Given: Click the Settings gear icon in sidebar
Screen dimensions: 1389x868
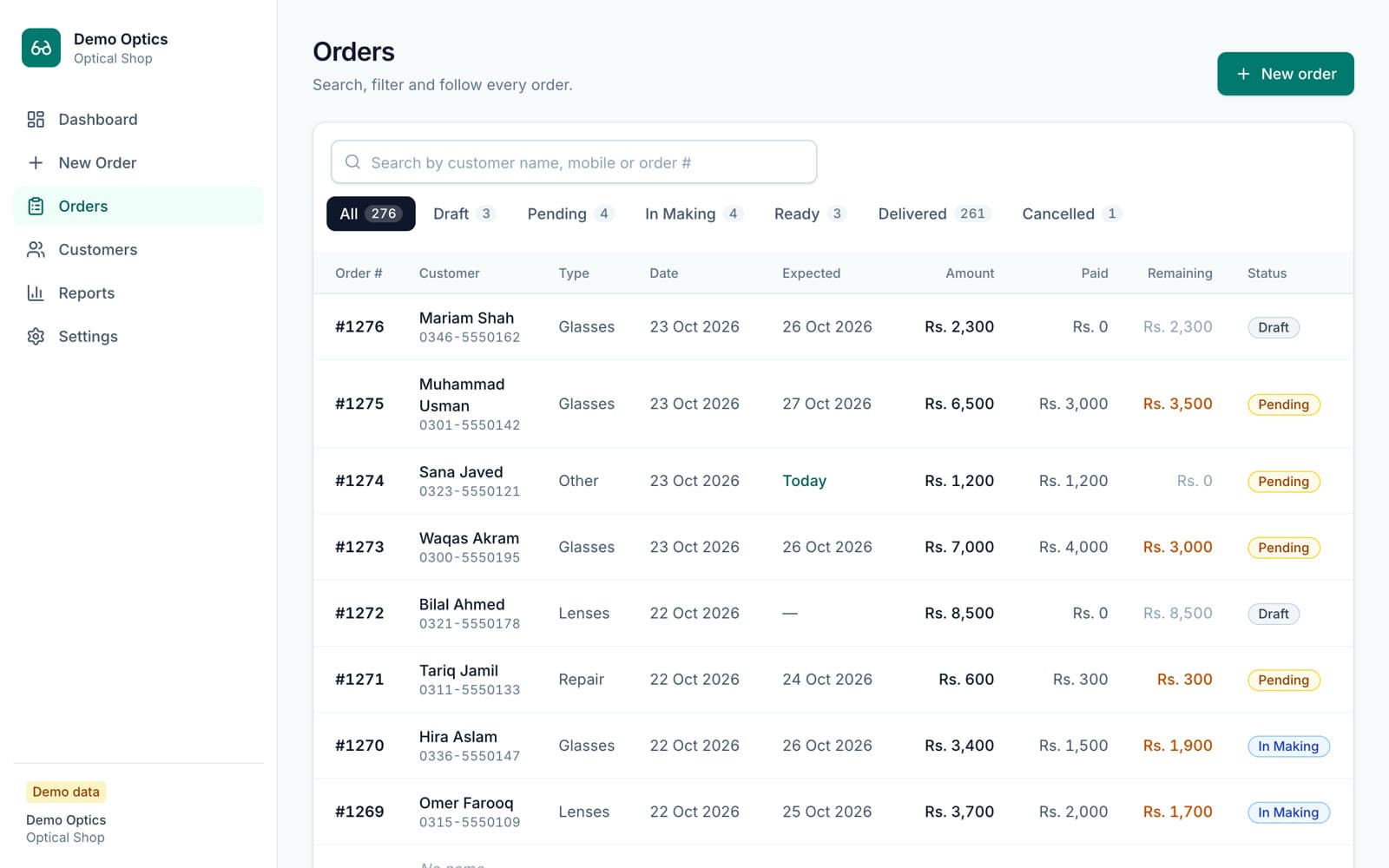Looking at the screenshot, I should (x=36, y=336).
